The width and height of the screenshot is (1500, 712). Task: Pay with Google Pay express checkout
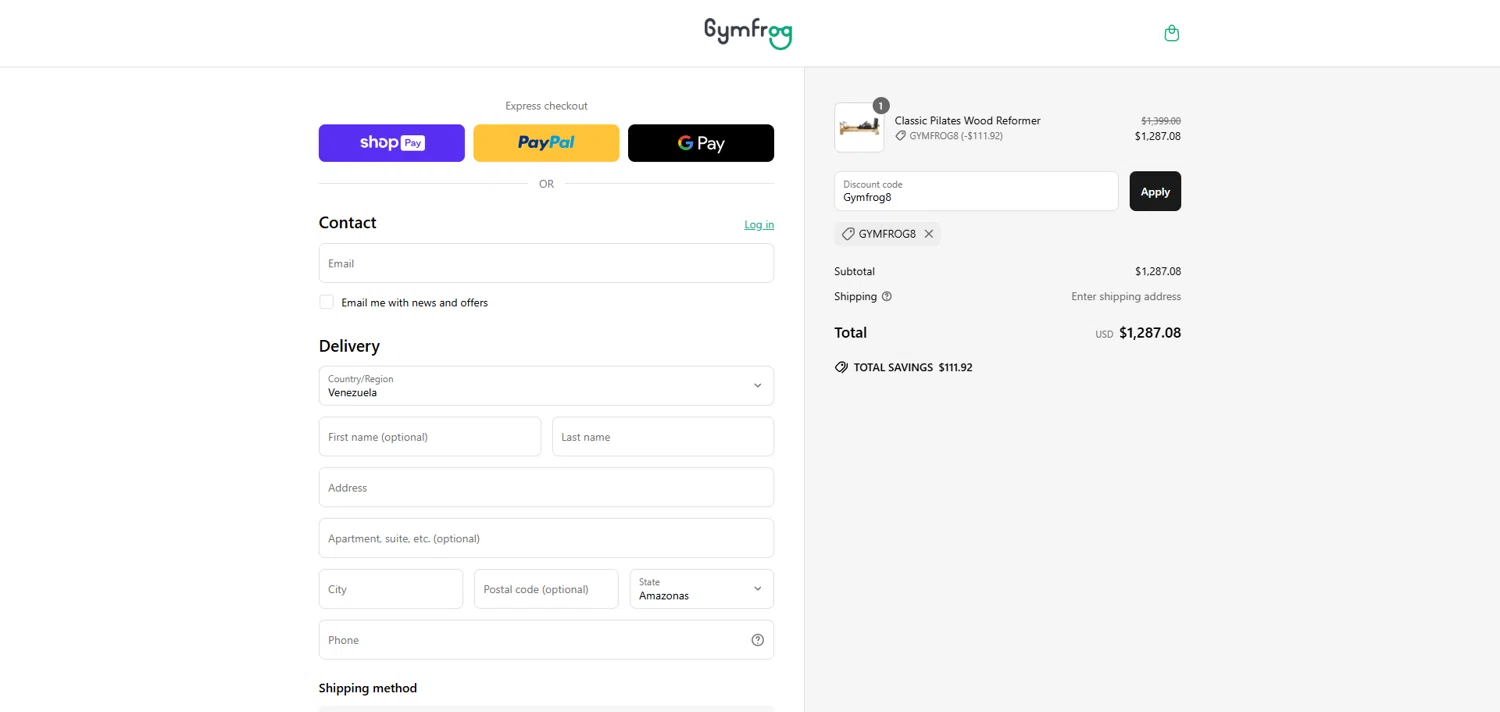pos(701,143)
